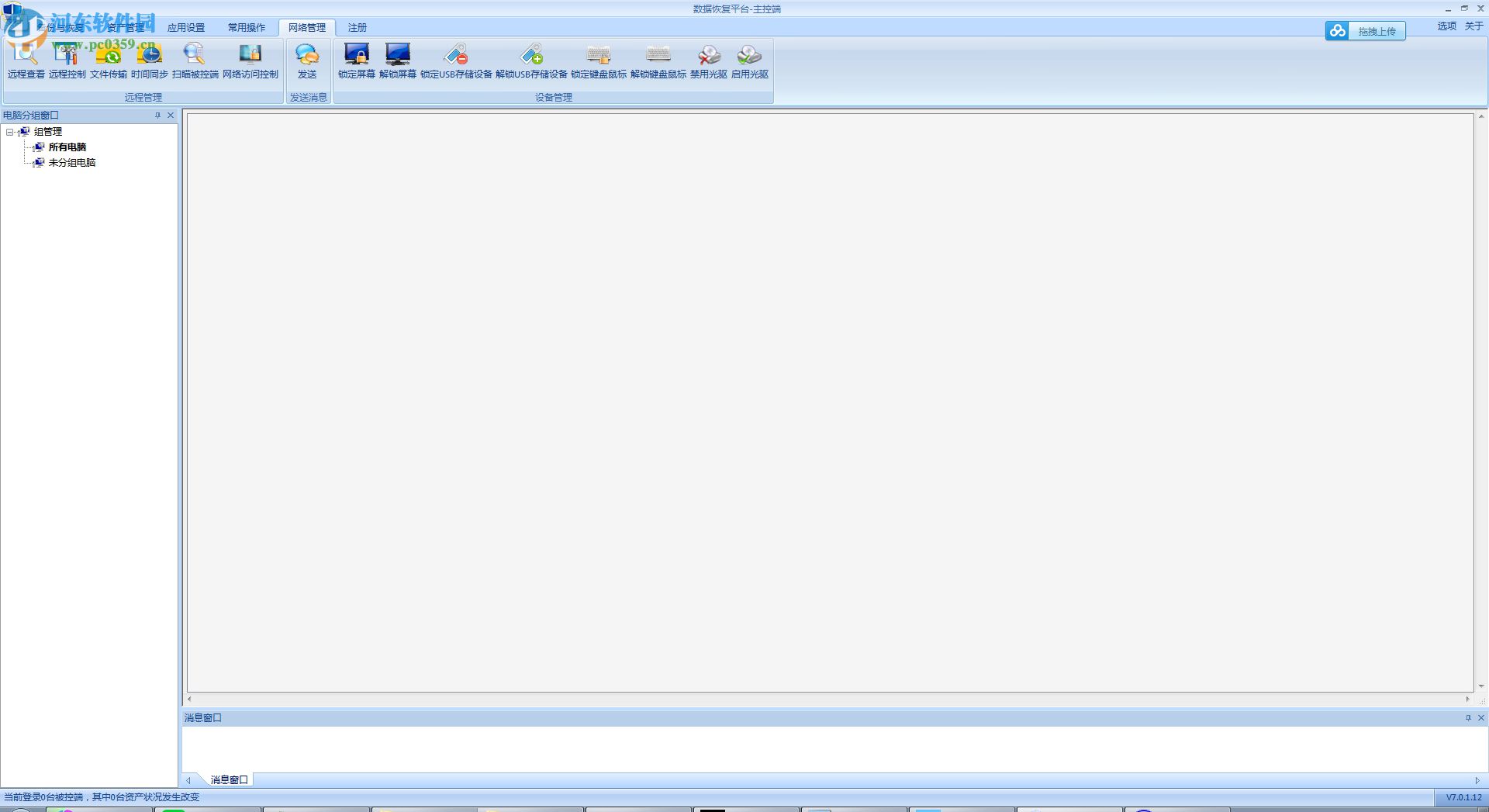Select the 网络管理 ribbon tab

[x=307, y=27]
